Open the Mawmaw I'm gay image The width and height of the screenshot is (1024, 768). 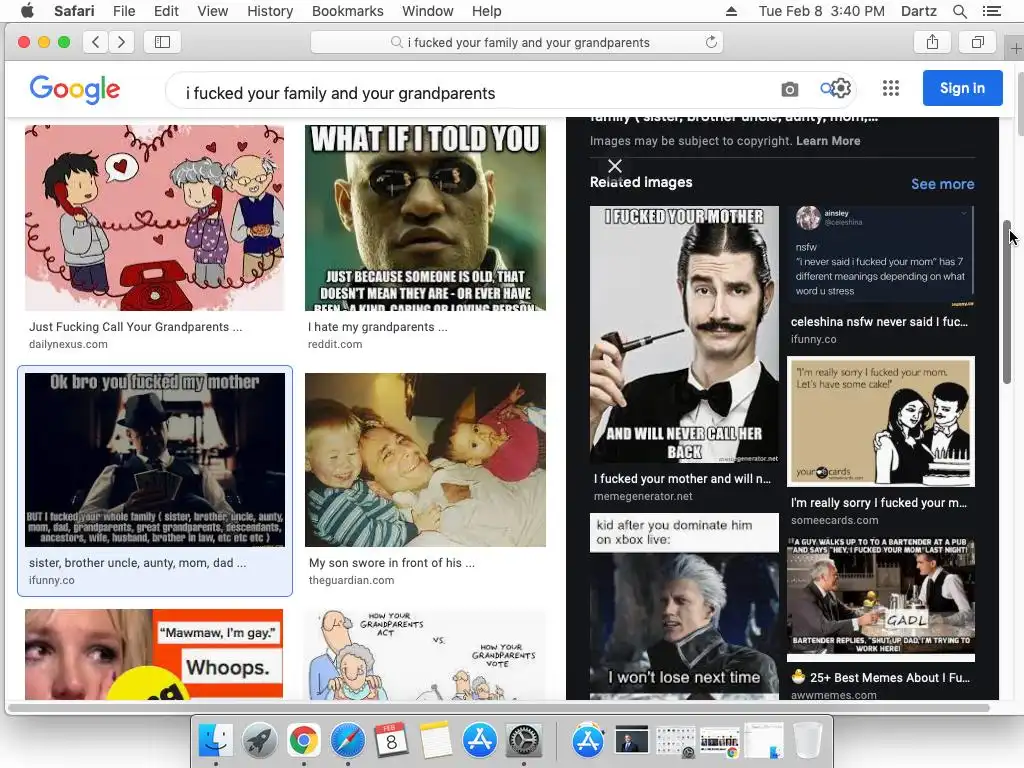pos(154,654)
